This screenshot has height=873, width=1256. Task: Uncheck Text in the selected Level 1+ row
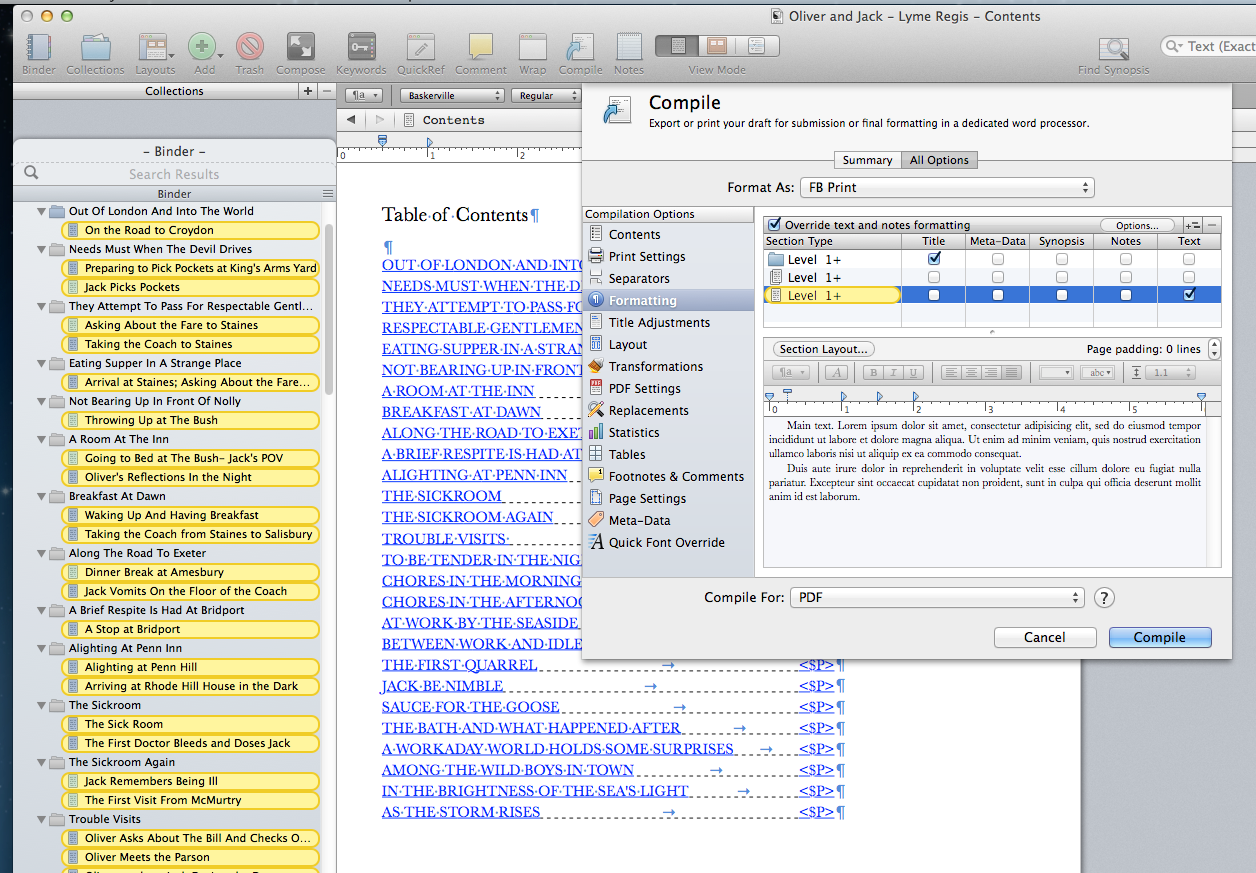click(x=1189, y=295)
